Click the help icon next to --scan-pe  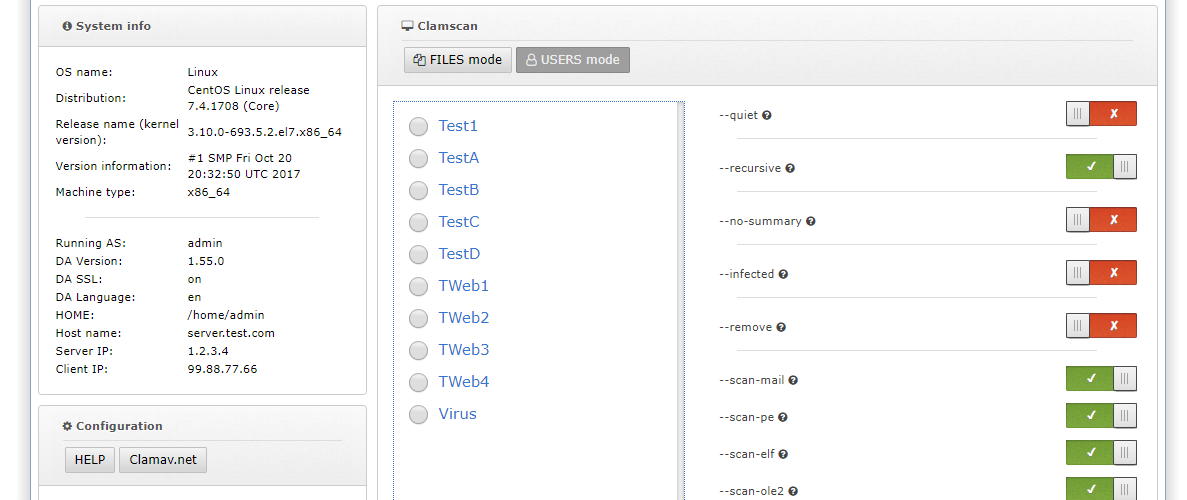[x=783, y=418]
